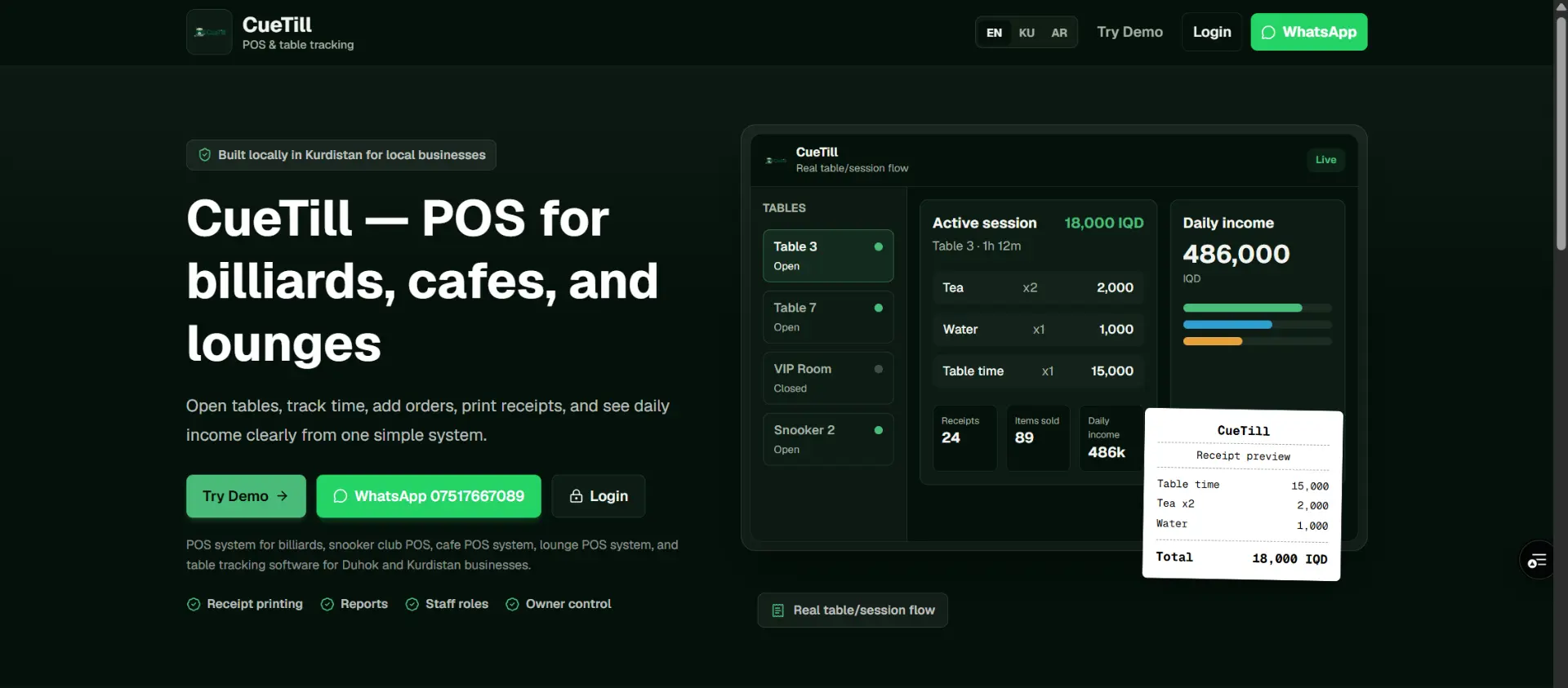This screenshot has width=1568, height=688.
Task: Click the blue daily income progress bar
Action: 1227,325
